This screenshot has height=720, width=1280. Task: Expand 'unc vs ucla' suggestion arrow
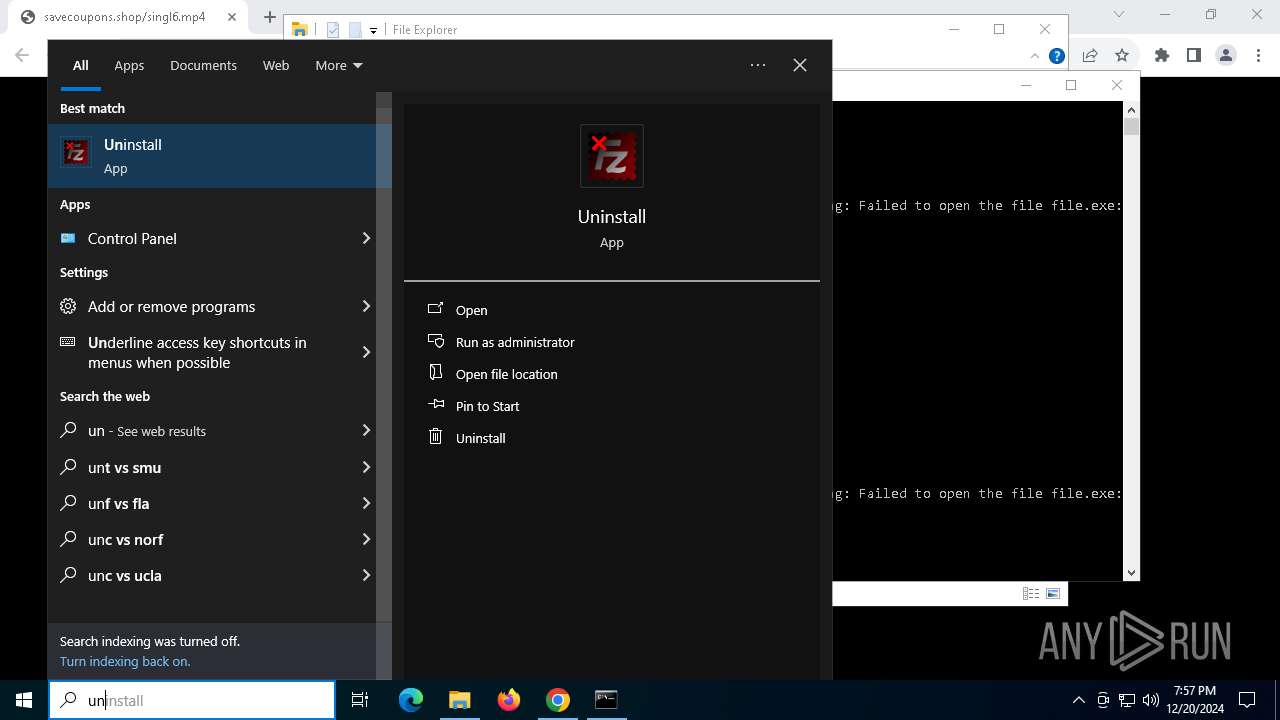click(x=366, y=575)
